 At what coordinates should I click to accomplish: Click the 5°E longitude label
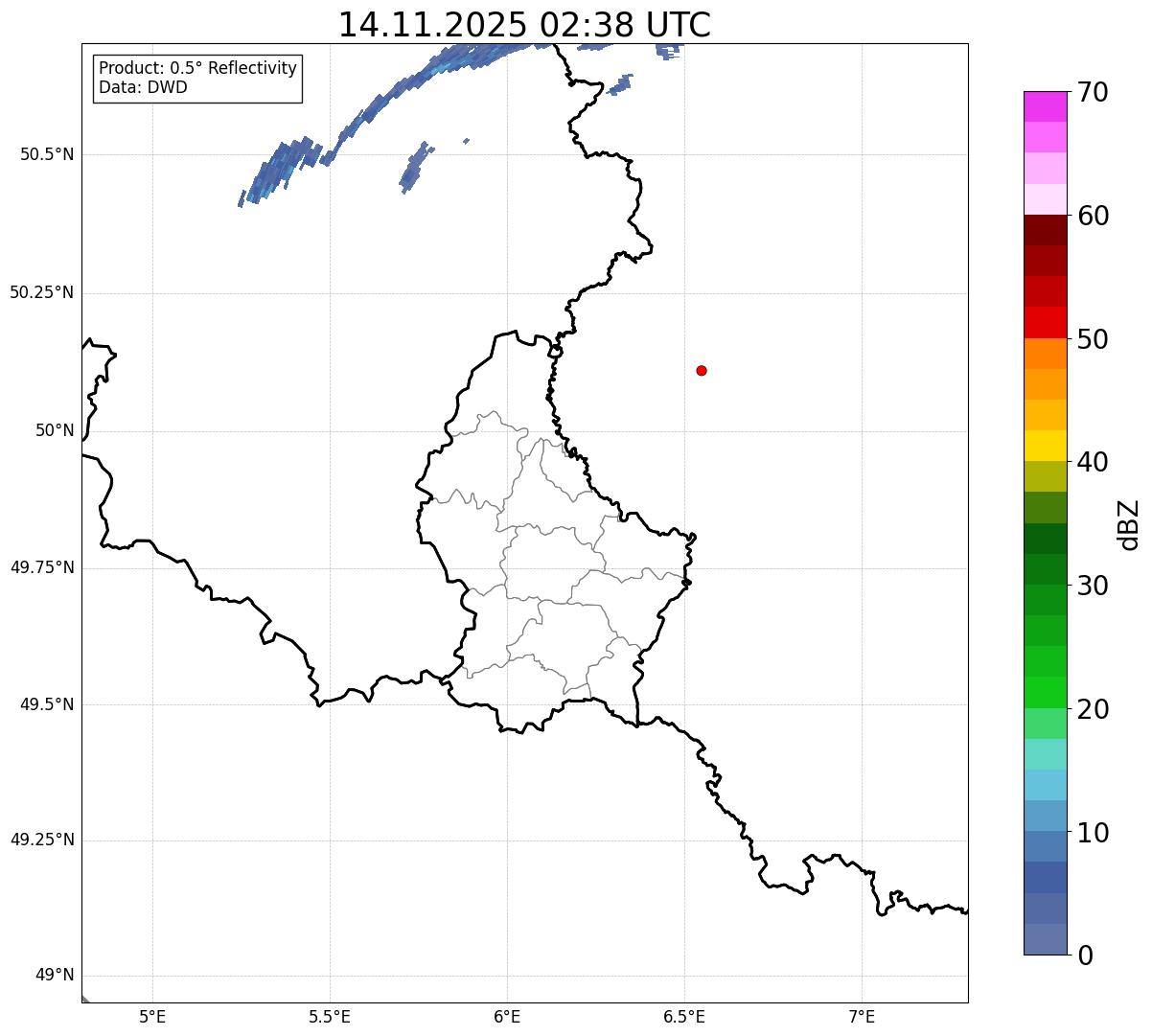coord(152,1017)
